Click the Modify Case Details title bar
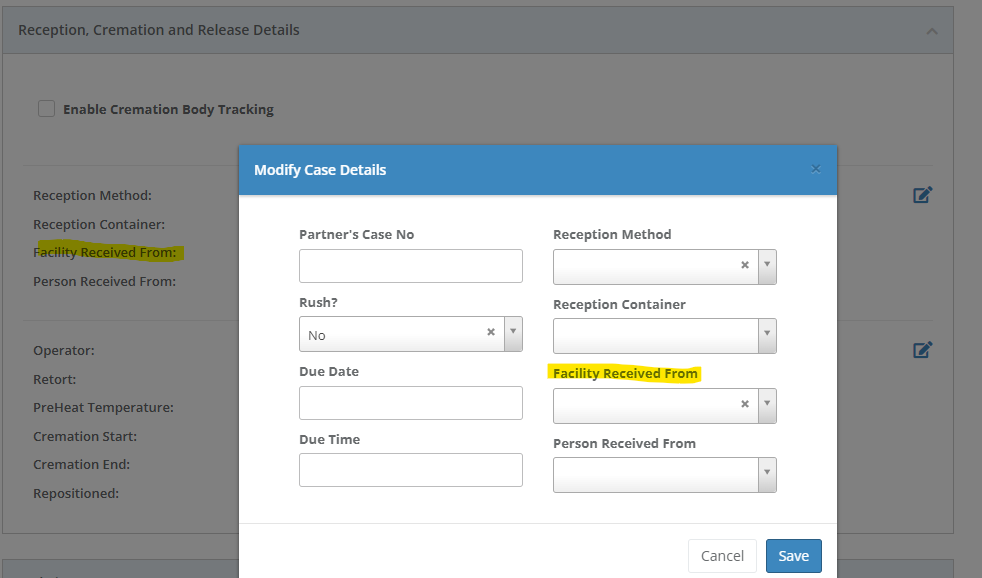This screenshot has width=982, height=578. pyautogui.click(x=500, y=170)
